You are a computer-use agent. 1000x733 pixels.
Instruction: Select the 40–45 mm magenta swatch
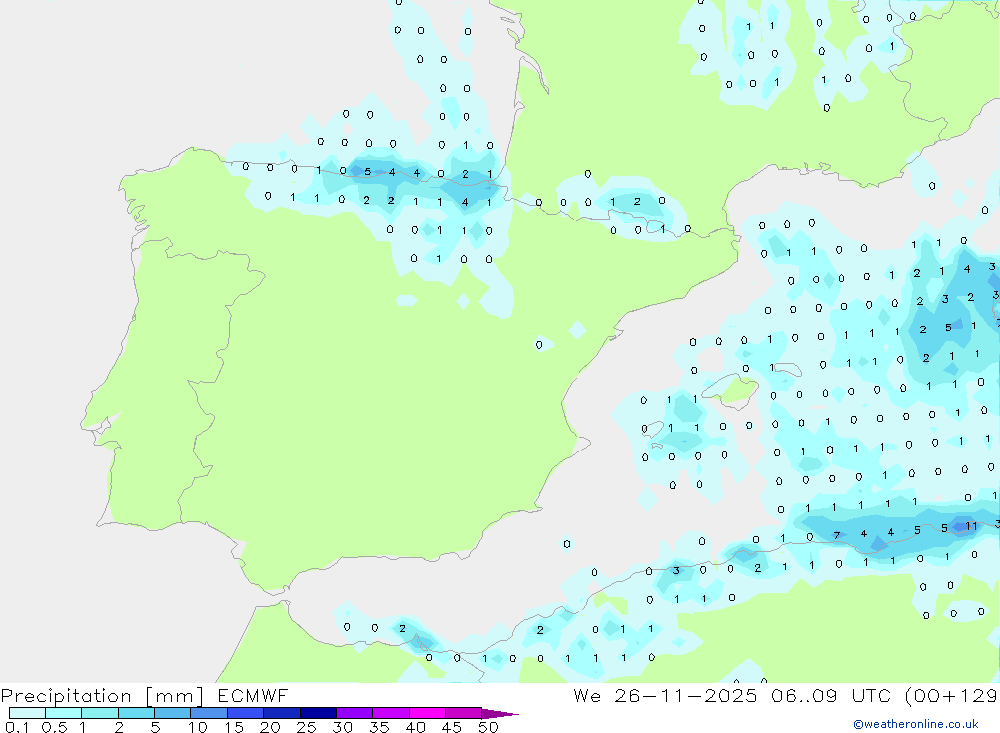click(x=427, y=713)
